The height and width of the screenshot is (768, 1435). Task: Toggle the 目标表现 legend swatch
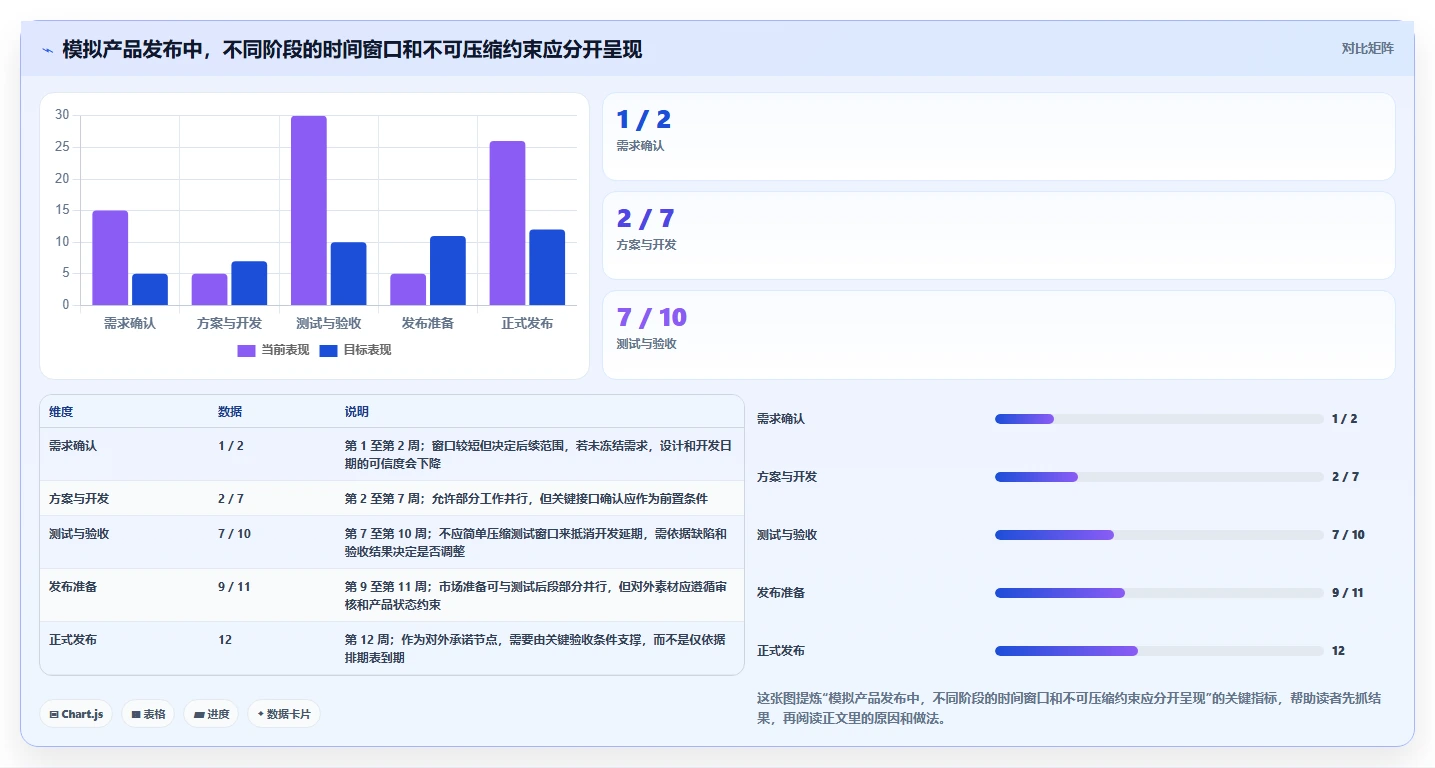point(328,350)
